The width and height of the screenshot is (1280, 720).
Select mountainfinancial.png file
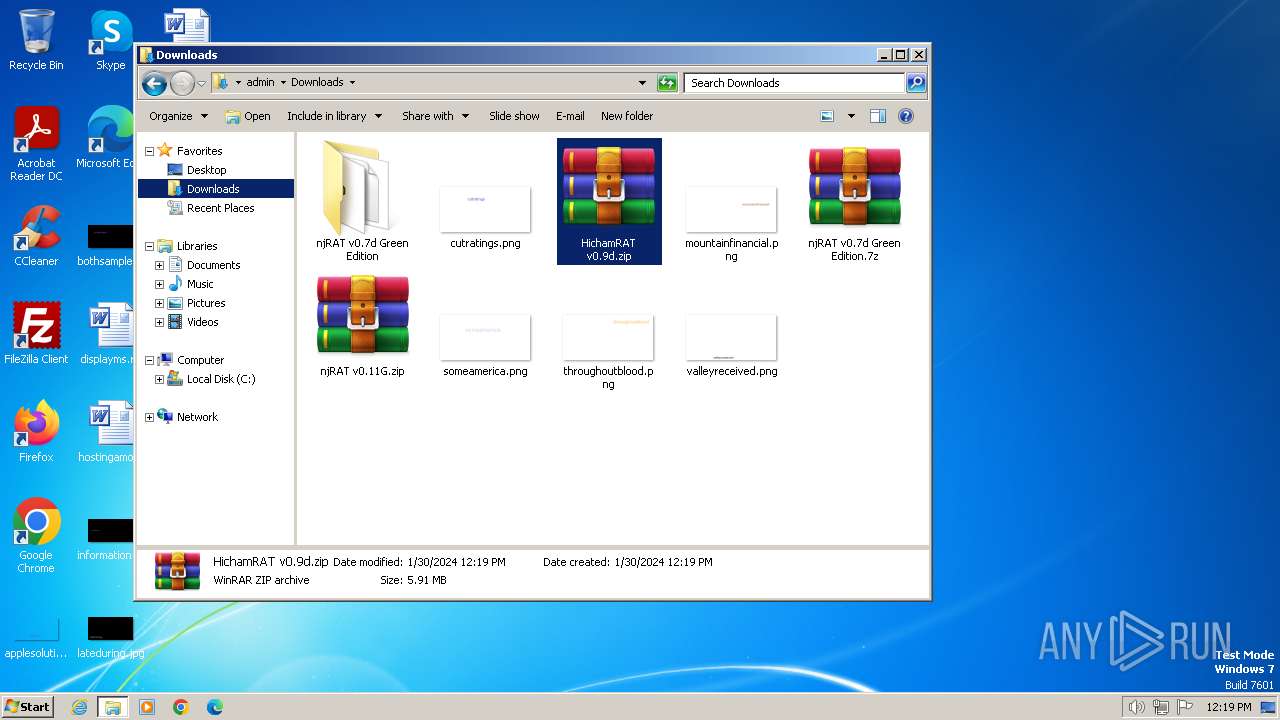(731, 224)
